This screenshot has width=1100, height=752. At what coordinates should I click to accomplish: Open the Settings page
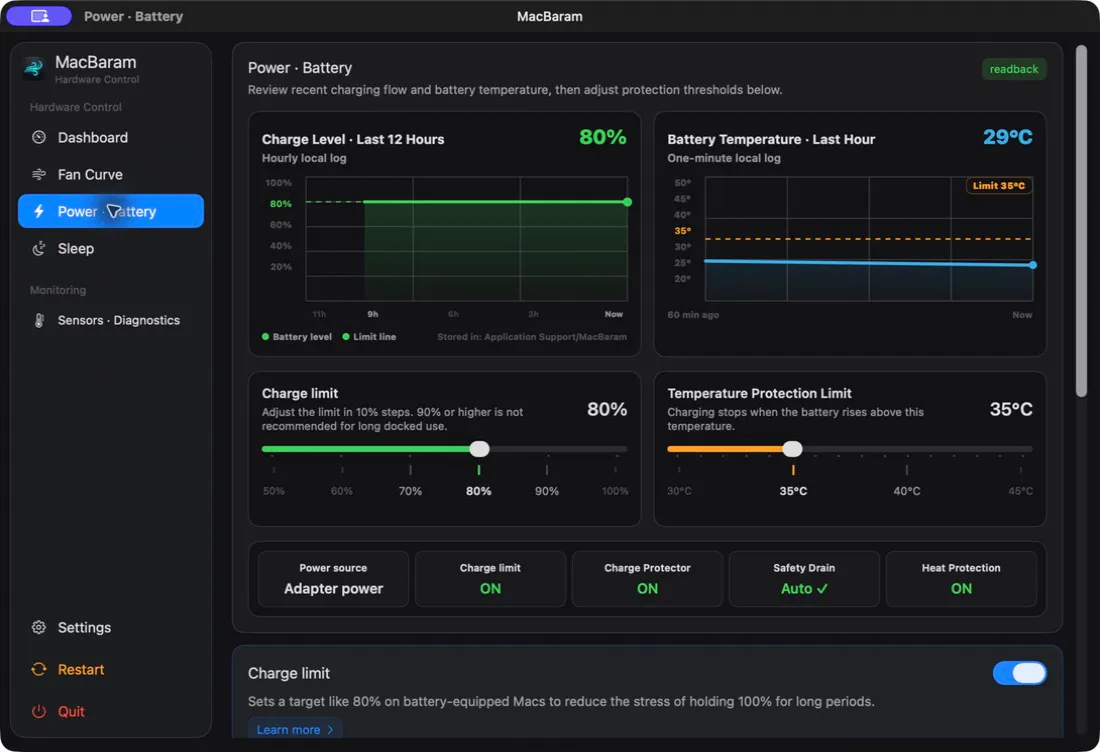111,627
